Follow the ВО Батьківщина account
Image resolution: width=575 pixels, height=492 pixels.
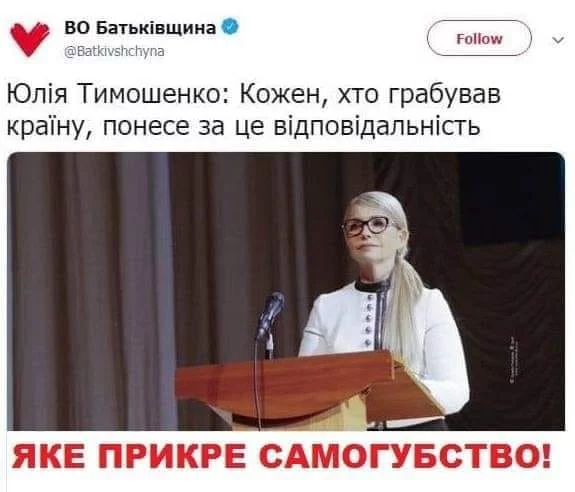479,38
